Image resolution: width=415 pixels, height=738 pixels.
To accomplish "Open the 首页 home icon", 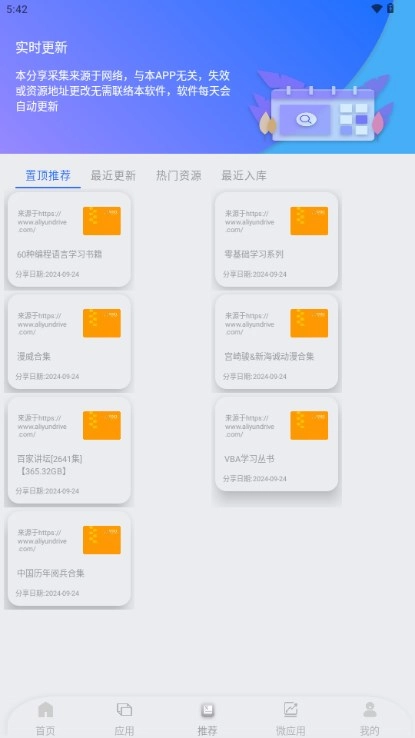I will click(46, 709).
